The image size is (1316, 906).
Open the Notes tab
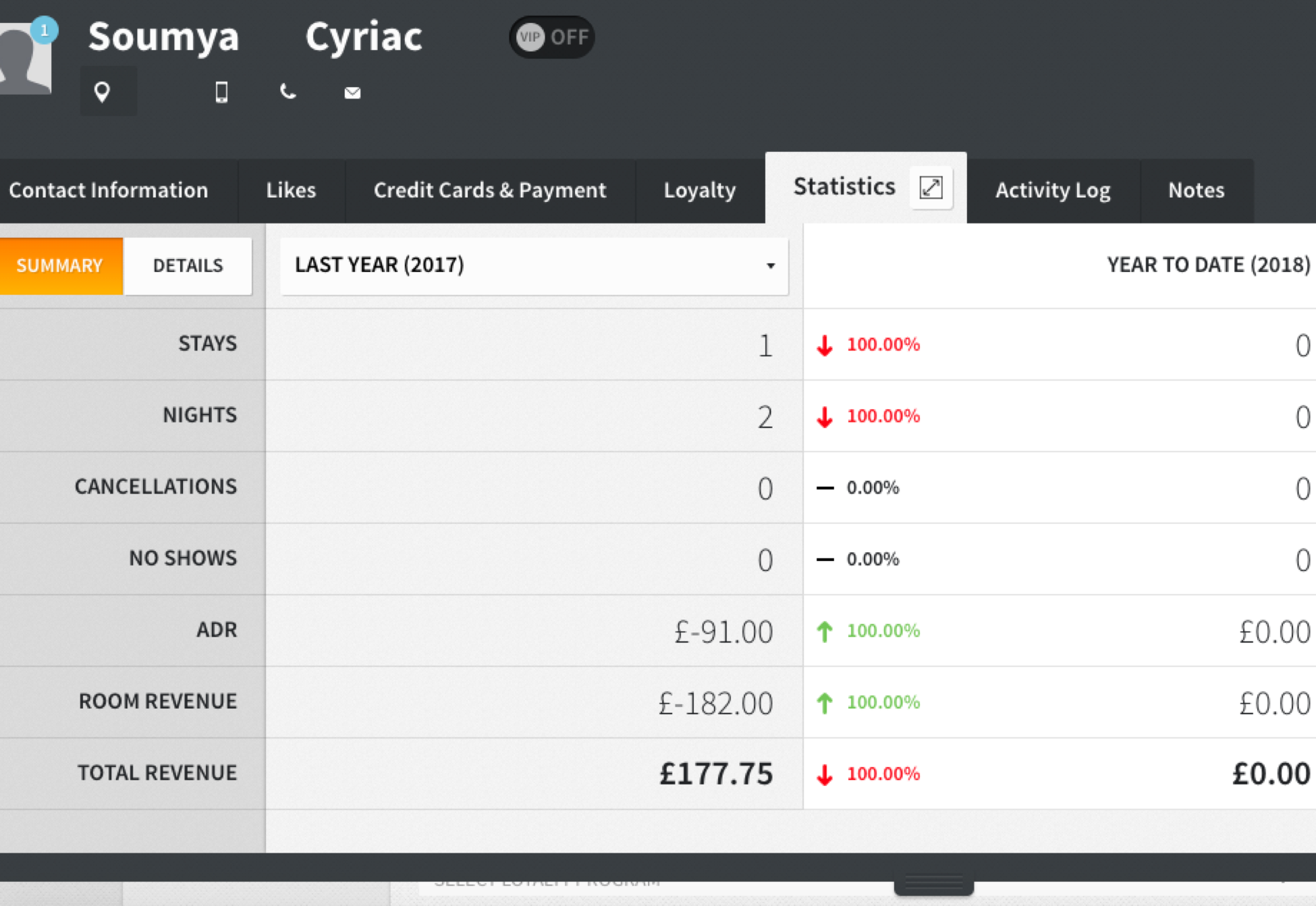click(1196, 190)
